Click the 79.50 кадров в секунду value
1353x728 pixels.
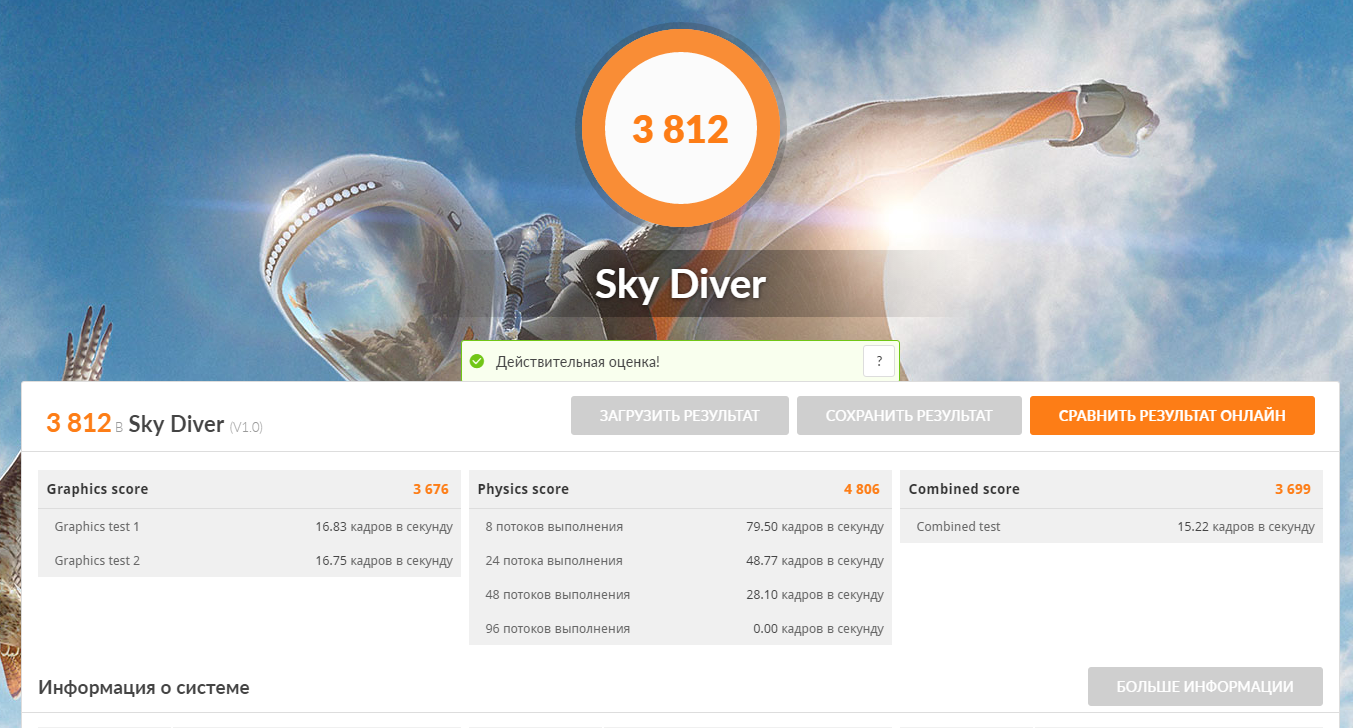coord(815,526)
